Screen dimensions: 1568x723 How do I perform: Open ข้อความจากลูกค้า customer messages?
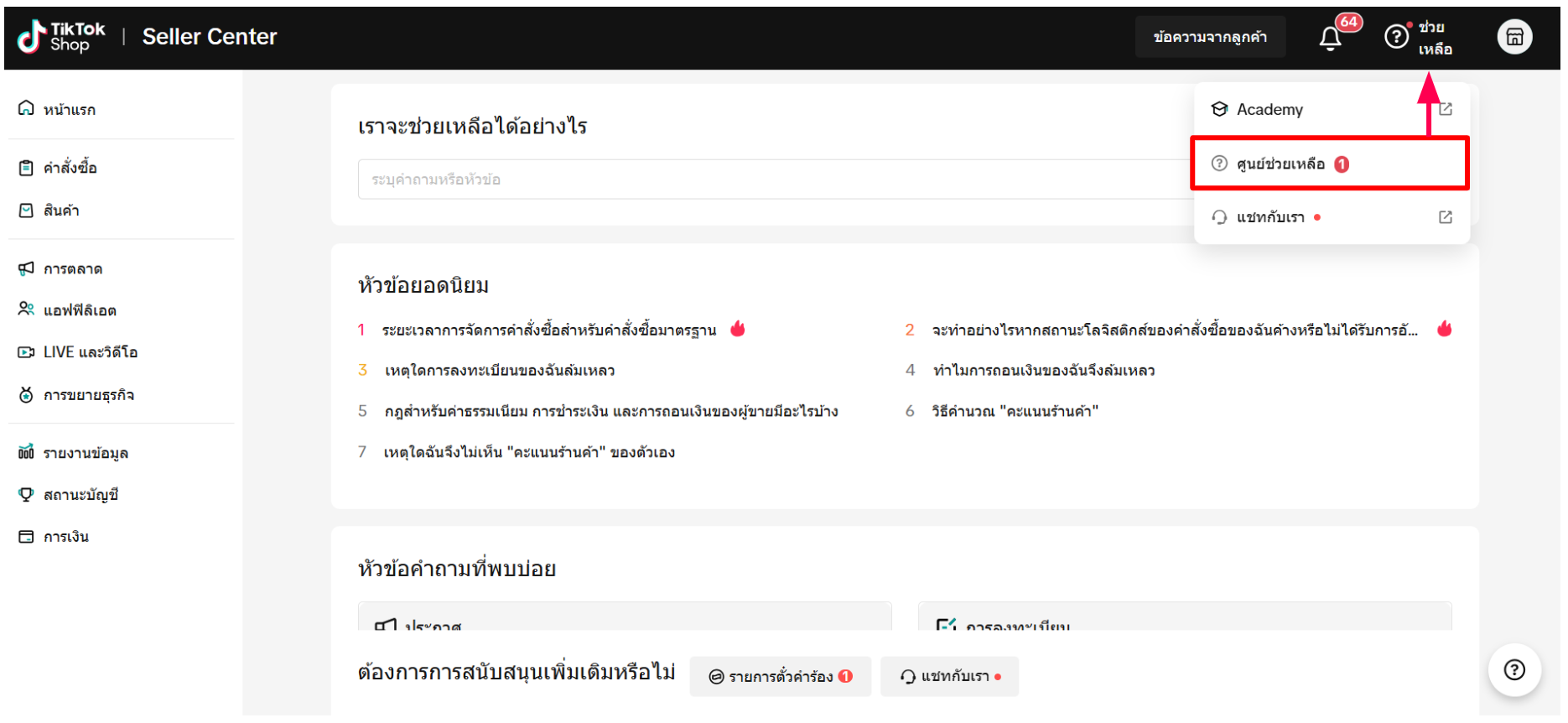(x=1210, y=37)
